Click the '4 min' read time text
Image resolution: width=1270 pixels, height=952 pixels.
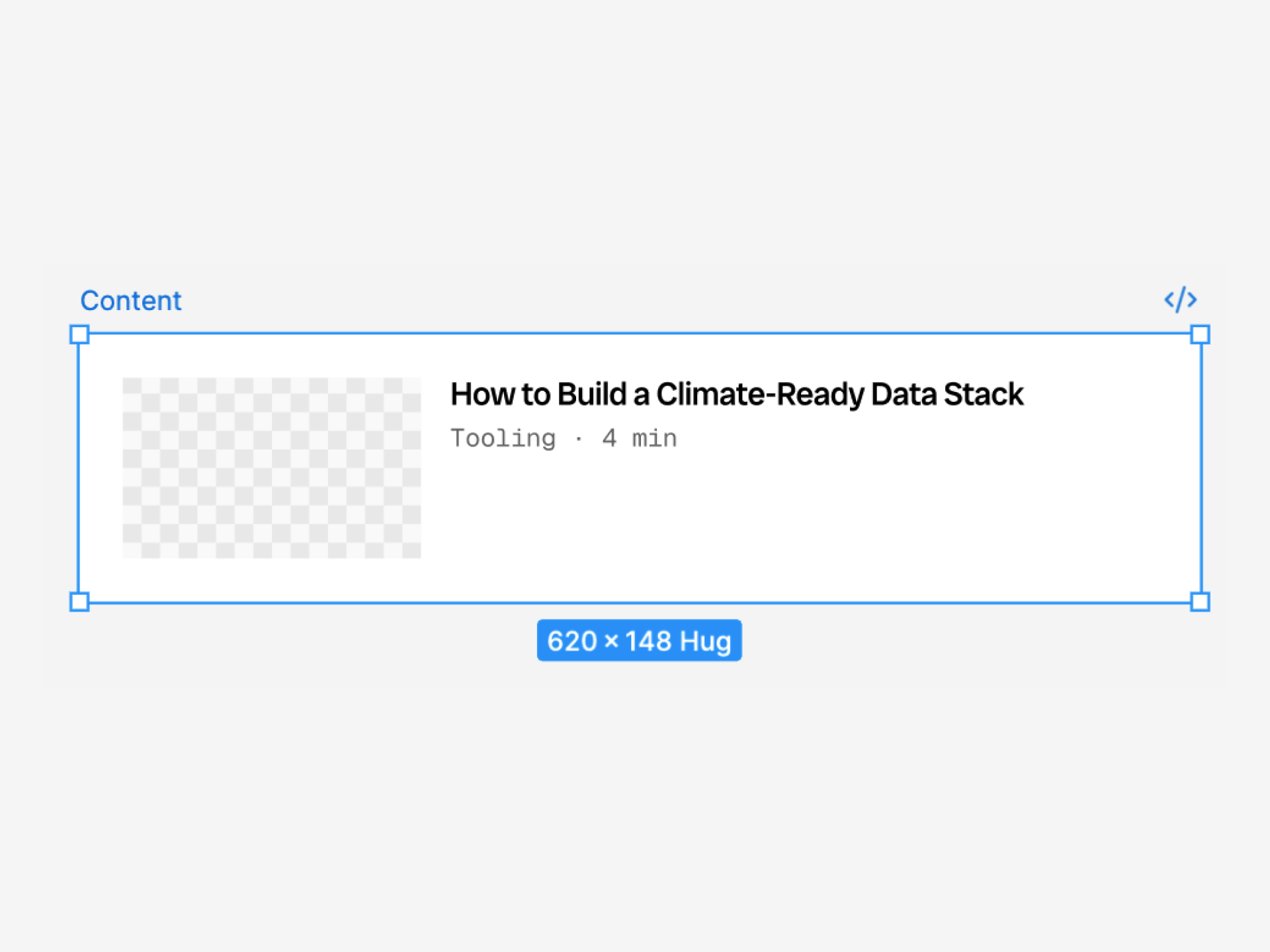click(x=639, y=438)
